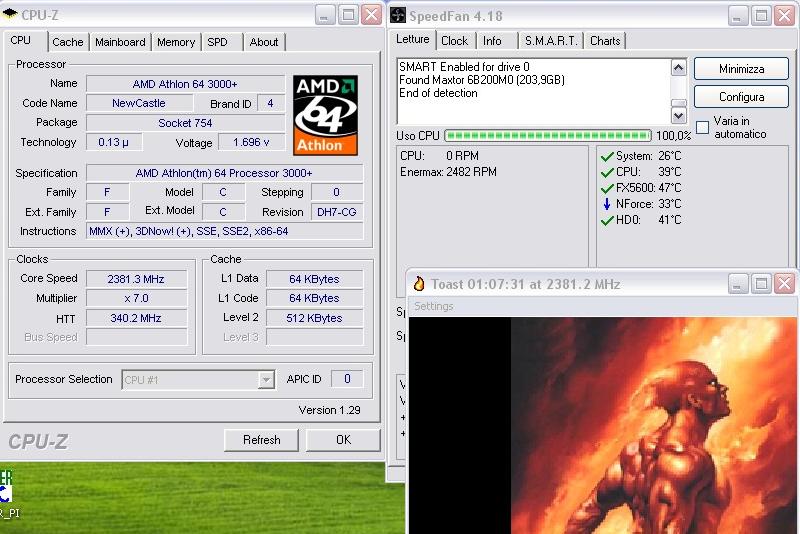Click the Brand ID value 4
This screenshot has width=800, height=534.
click(270, 103)
